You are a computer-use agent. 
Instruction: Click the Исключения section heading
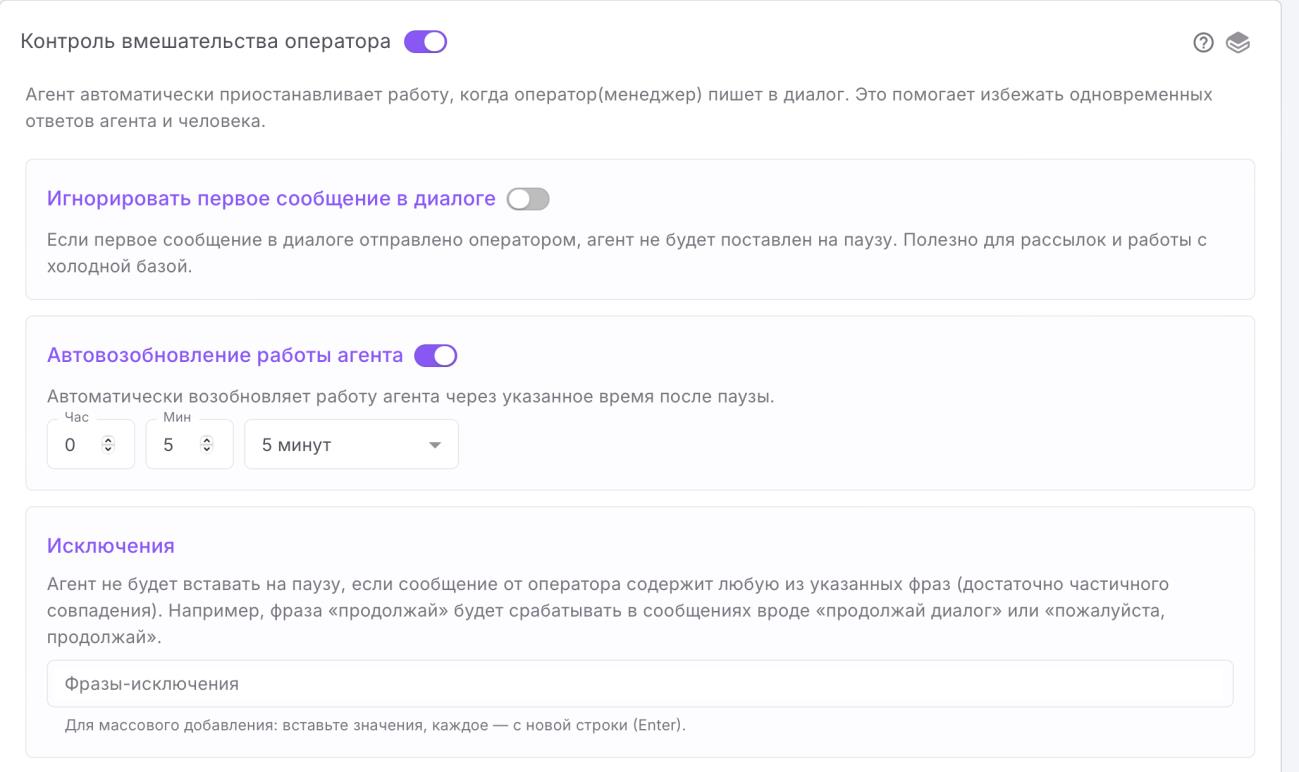111,546
